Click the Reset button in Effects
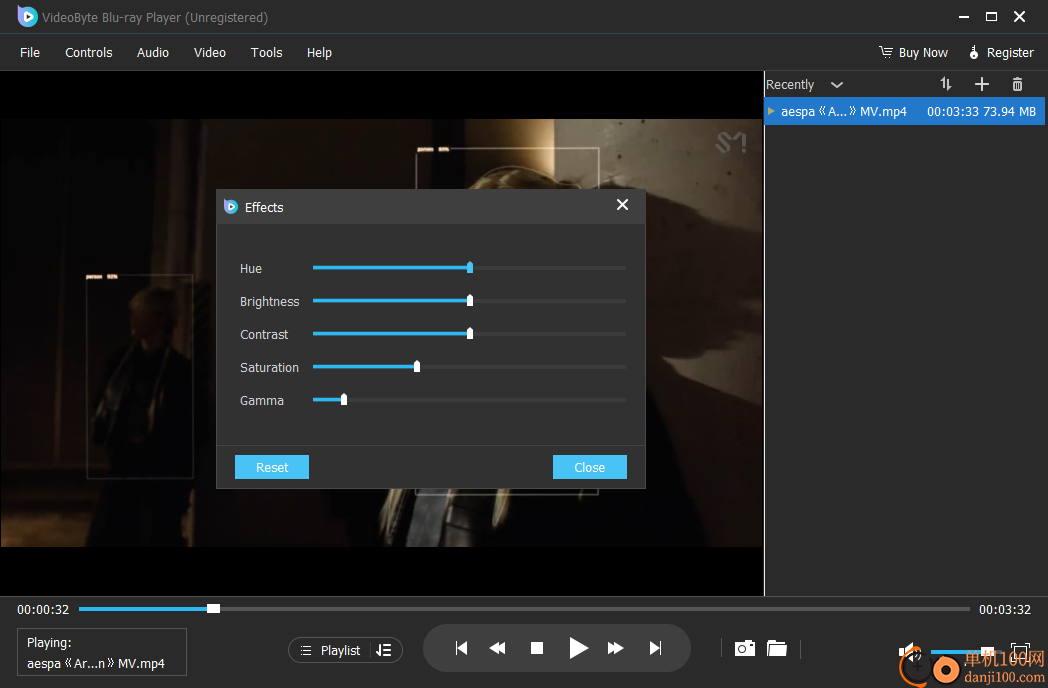The image size is (1048, 688). coord(271,467)
